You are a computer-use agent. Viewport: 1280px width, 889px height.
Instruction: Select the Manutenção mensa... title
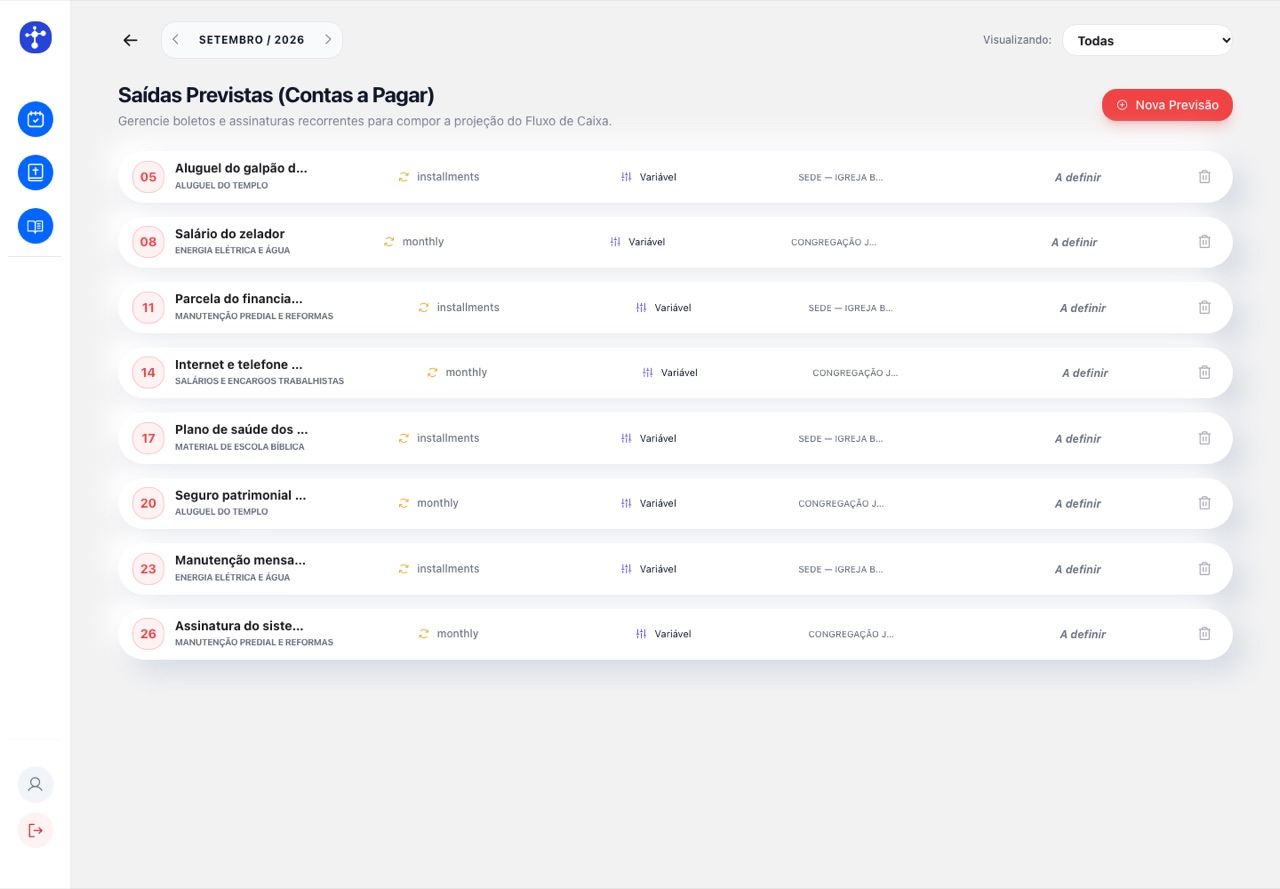coord(240,560)
